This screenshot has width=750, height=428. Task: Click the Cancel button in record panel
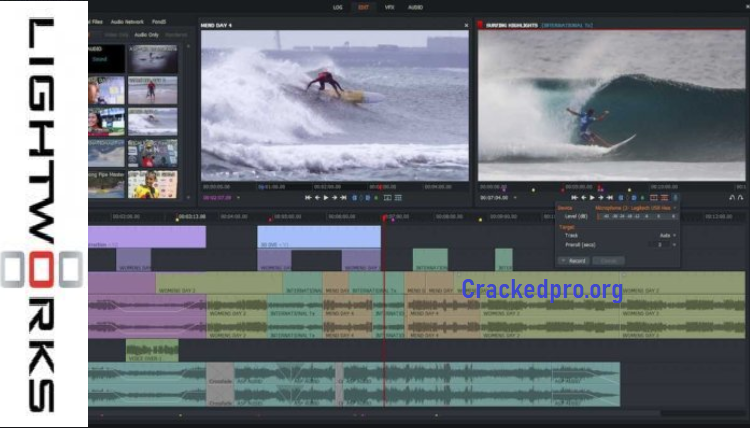click(x=608, y=261)
